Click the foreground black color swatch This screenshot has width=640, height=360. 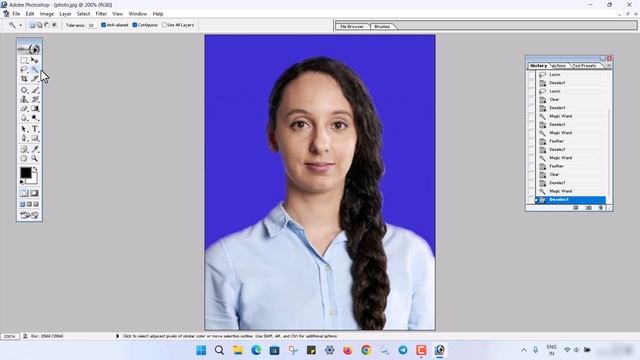coord(25,173)
